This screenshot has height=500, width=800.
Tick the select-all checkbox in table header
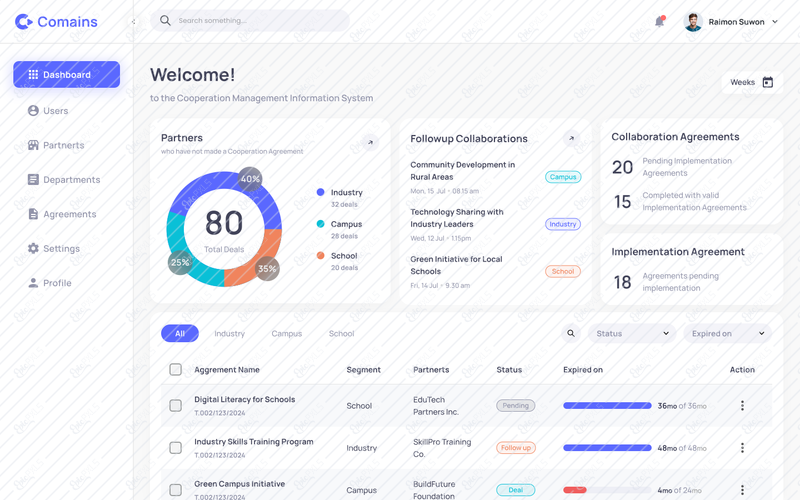176,369
